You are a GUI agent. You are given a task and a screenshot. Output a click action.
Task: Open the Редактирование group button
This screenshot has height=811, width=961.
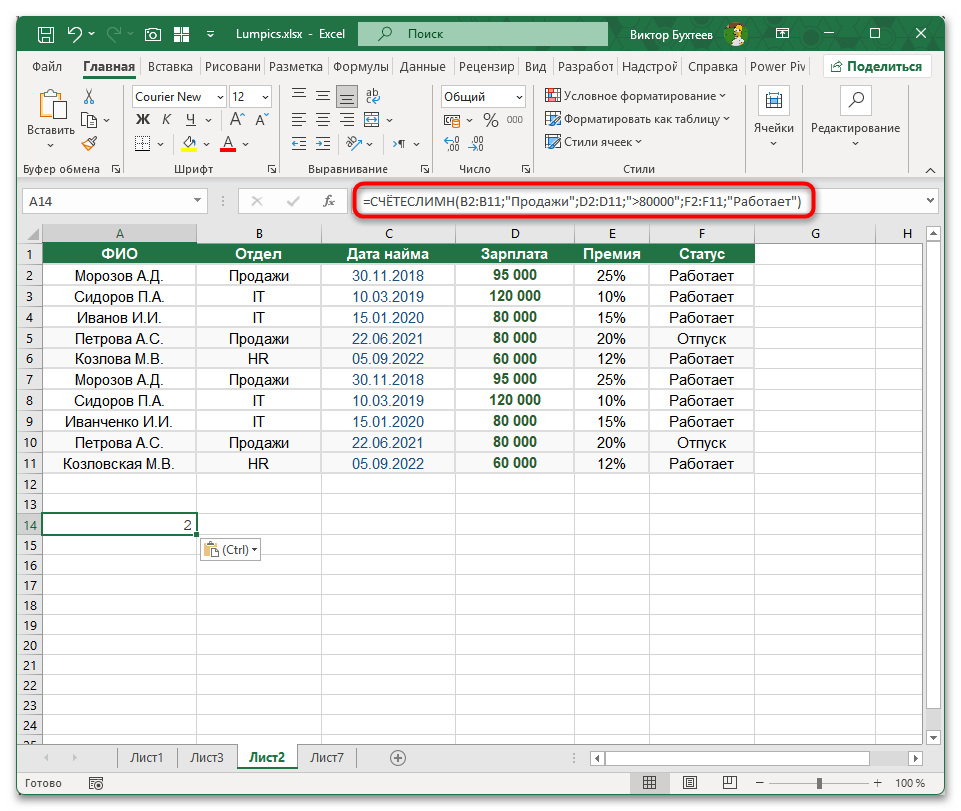click(856, 117)
